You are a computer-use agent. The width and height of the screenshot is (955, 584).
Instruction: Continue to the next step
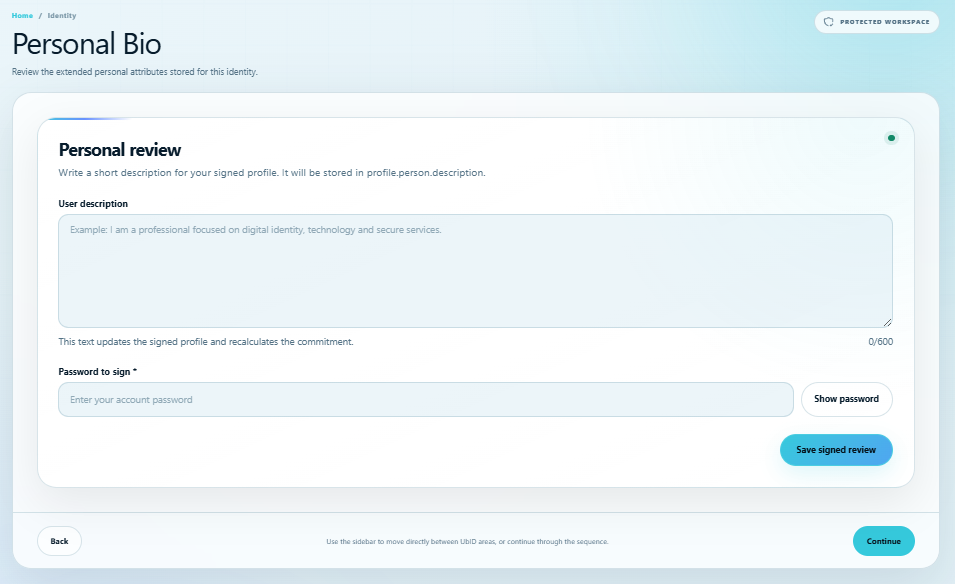[883, 541]
